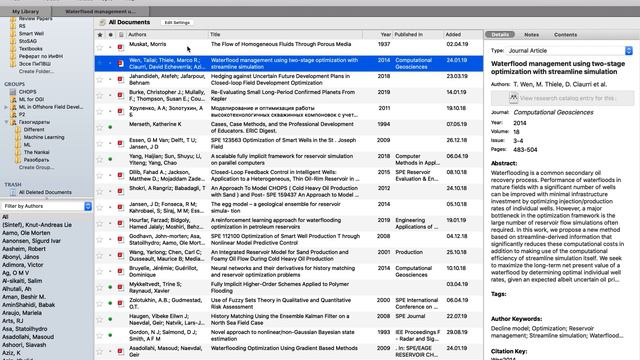The width and height of the screenshot is (640, 360).
Task: Open PDF icon for Essen, G M Van row
Action: pos(121,143)
